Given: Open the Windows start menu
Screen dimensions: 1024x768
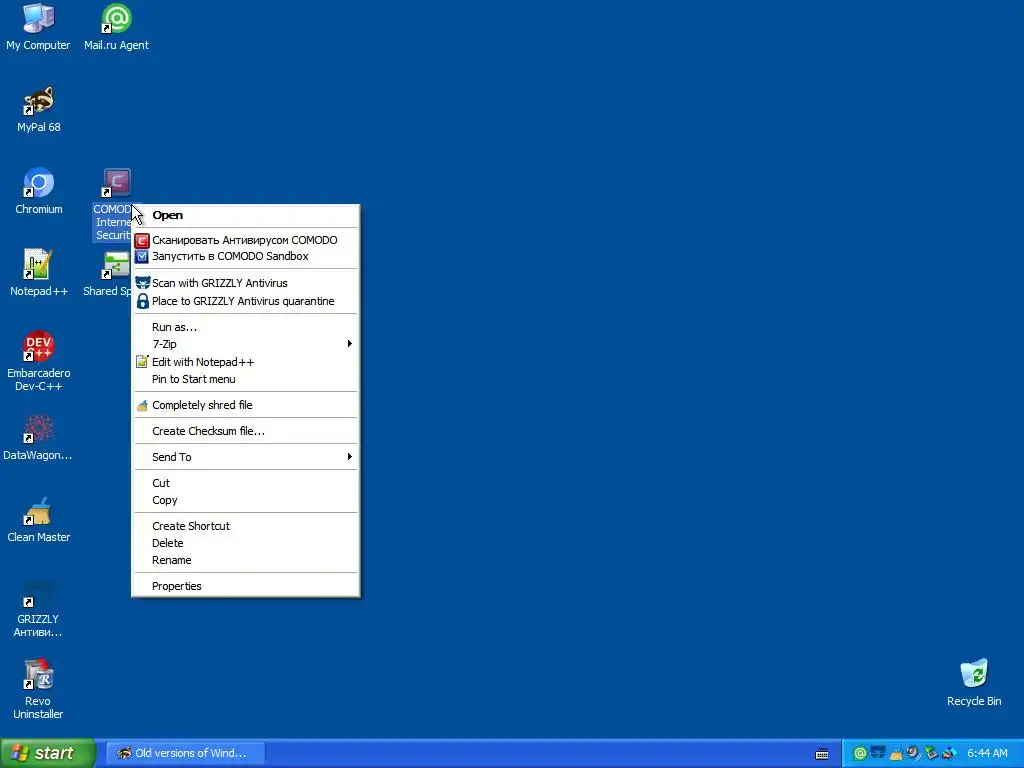Looking at the screenshot, I should click(48, 754).
